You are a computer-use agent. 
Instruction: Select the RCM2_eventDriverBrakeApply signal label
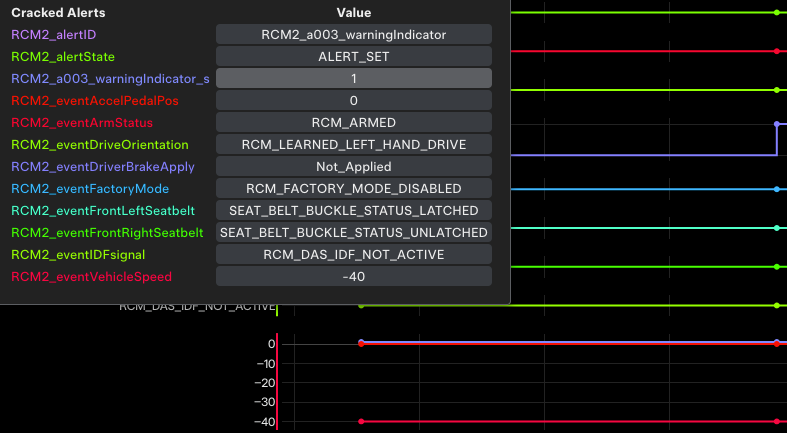[102, 167]
